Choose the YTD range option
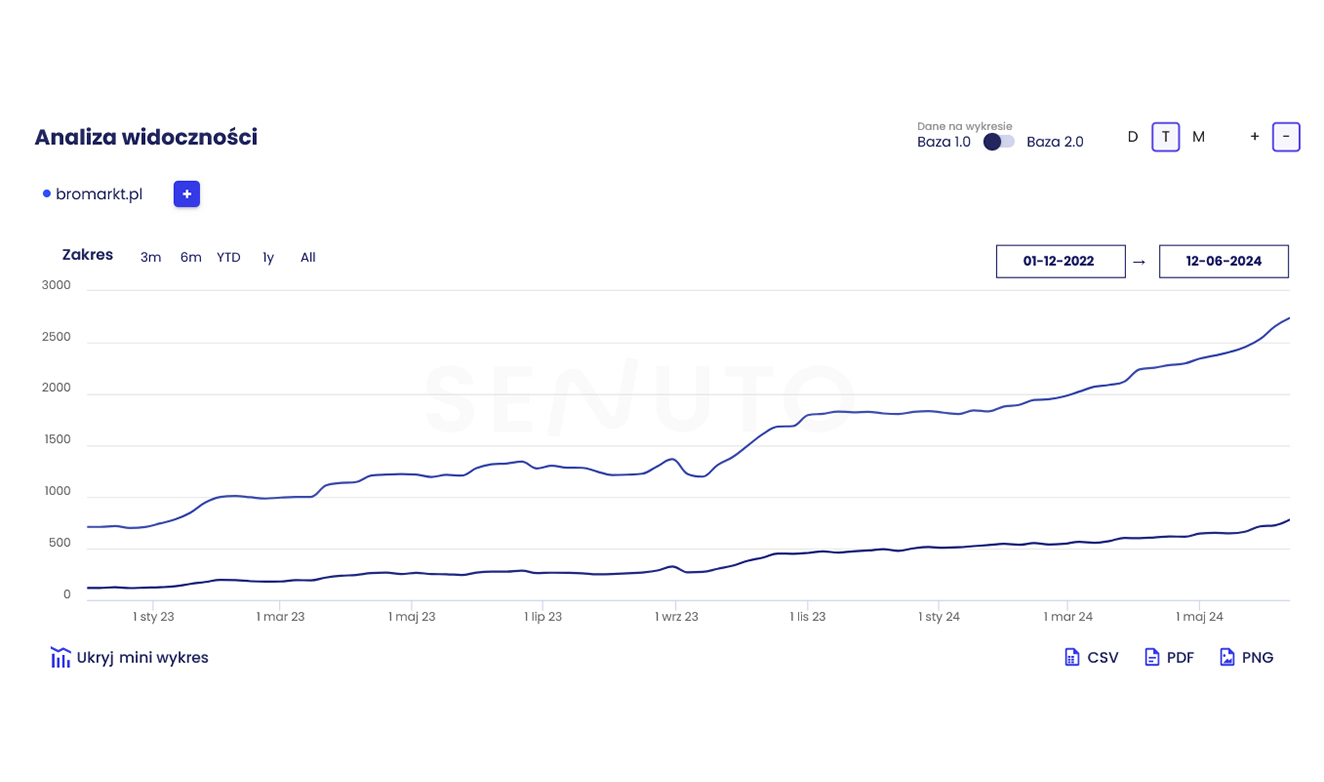 [x=228, y=258]
